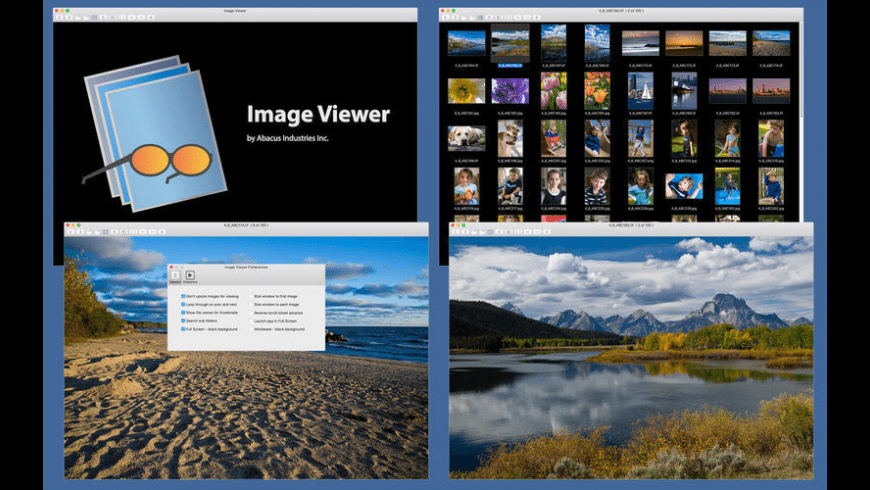
Task: Click next-image arrow in splash Image Viewer window
Action: pos(68,17)
